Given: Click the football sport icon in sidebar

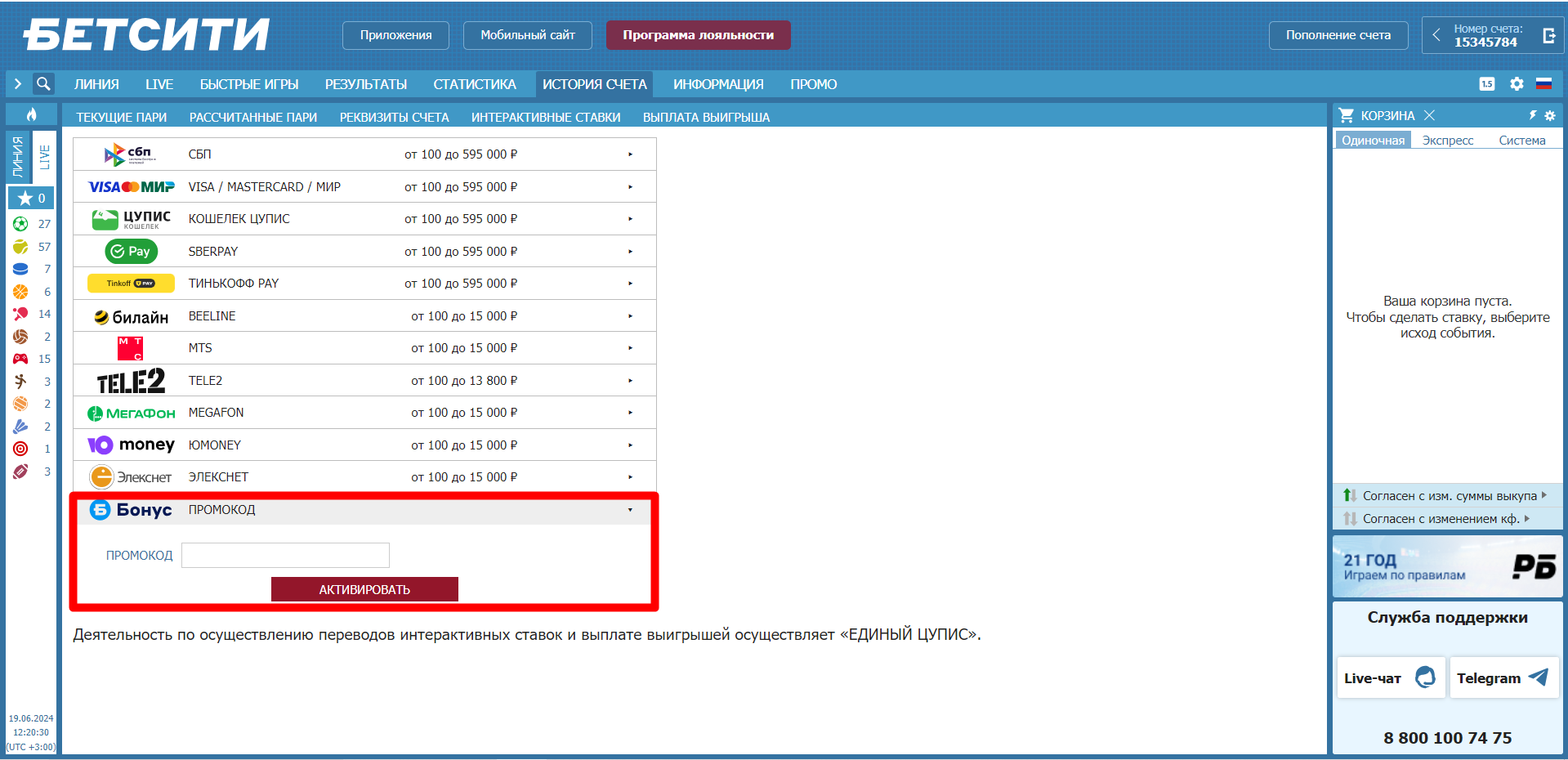Looking at the screenshot, I should click(20, 224).
